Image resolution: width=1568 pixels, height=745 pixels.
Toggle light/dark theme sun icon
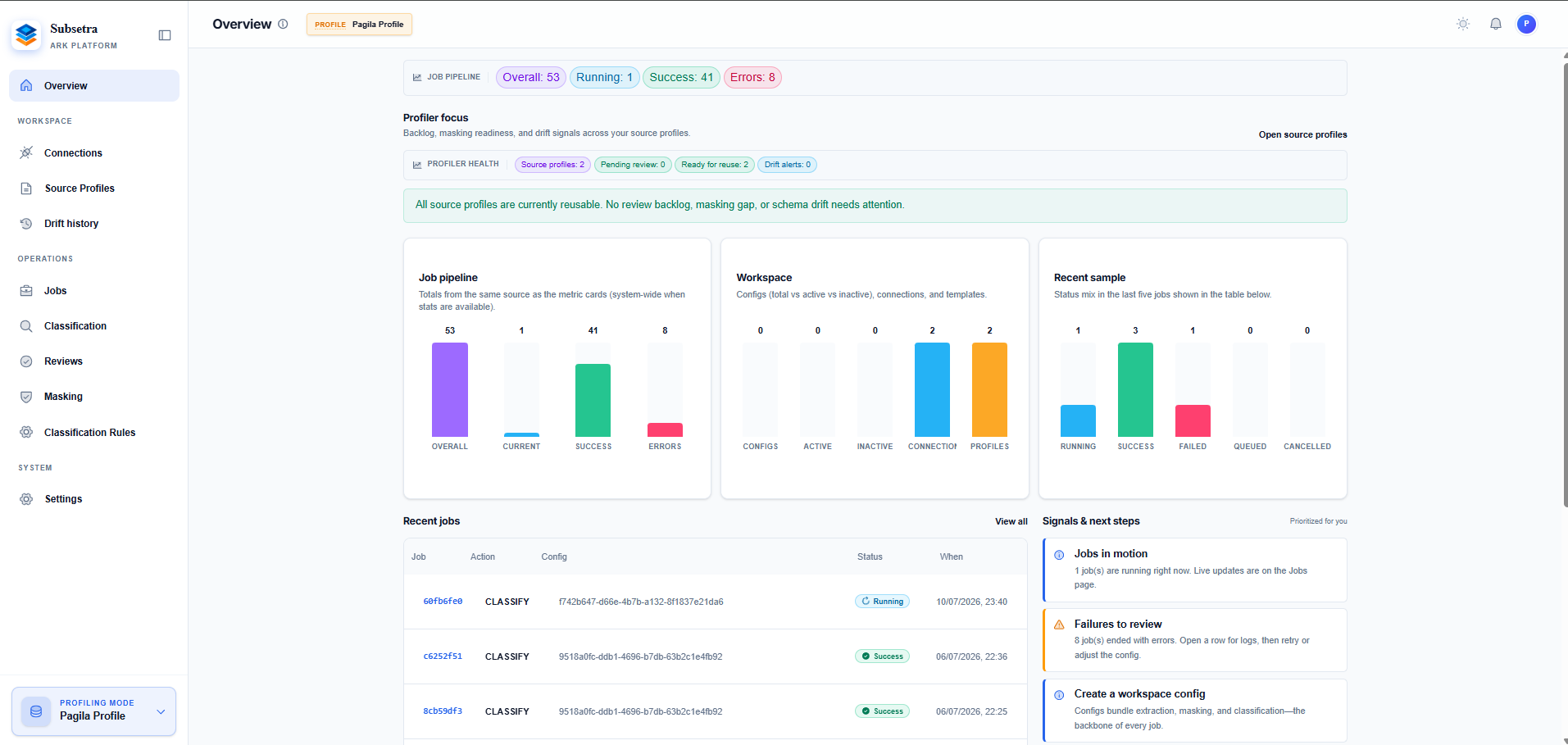1463,24
